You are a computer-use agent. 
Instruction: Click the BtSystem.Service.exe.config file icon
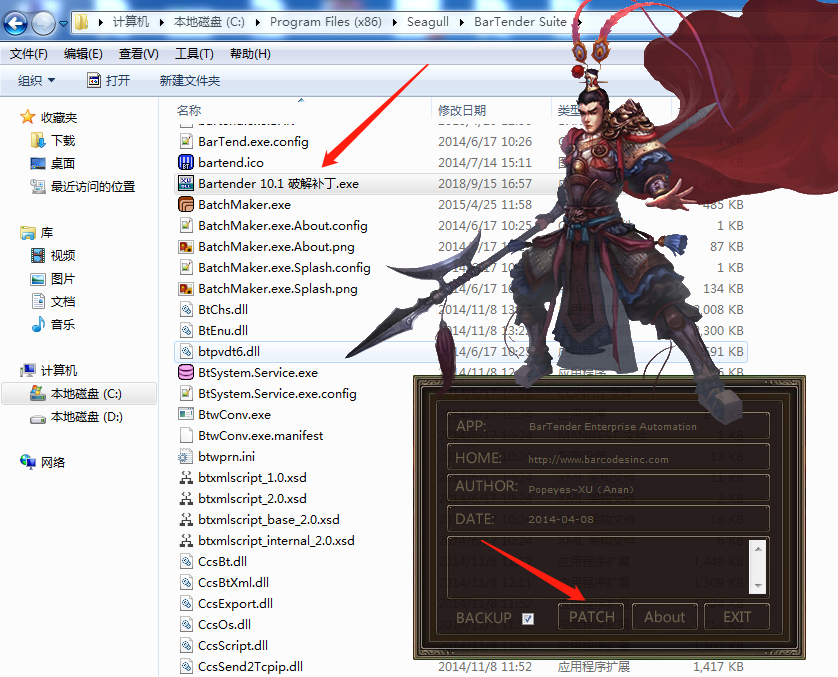185,393
